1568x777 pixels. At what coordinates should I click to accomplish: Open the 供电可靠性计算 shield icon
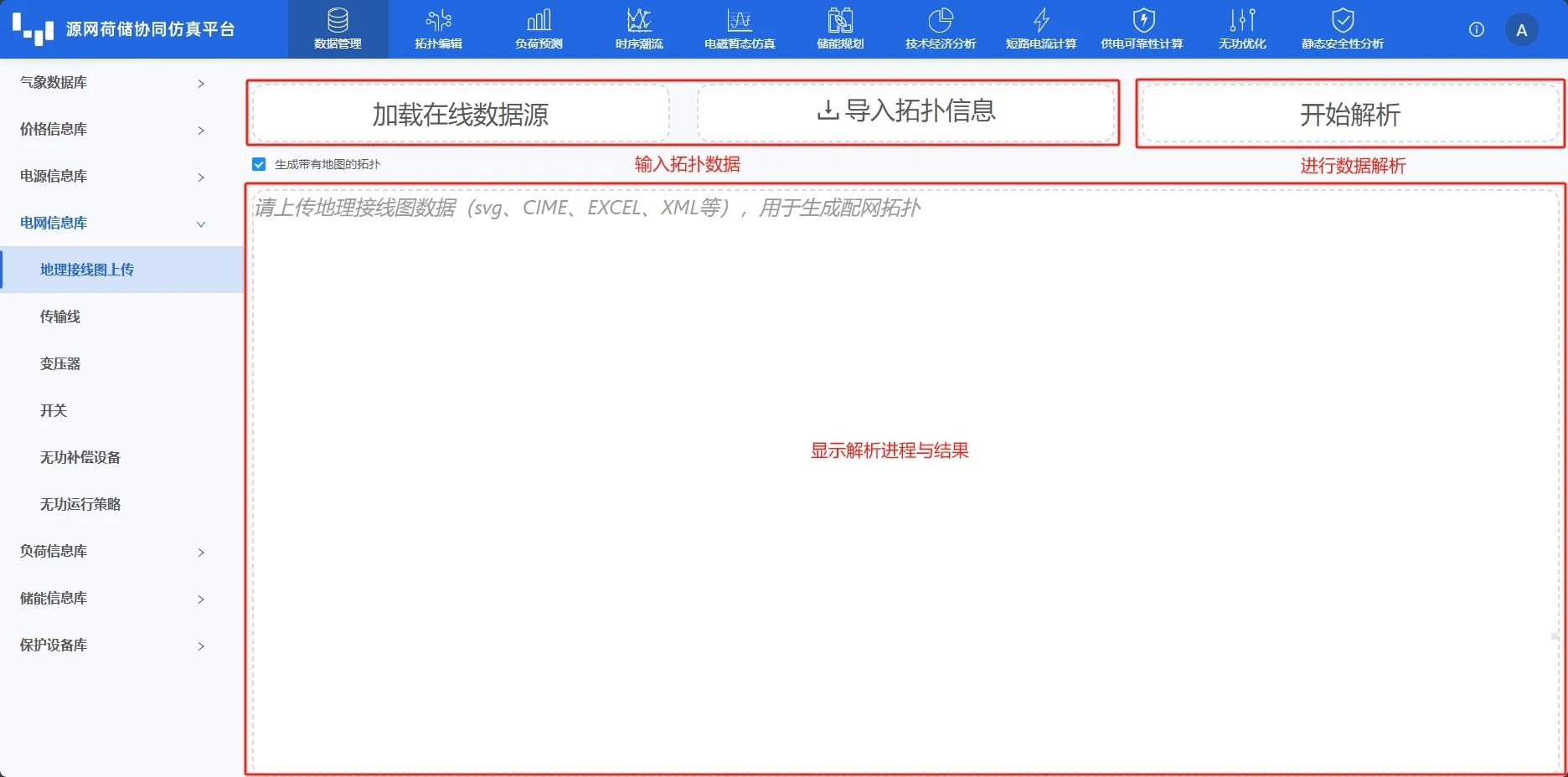pos(1143,20)
